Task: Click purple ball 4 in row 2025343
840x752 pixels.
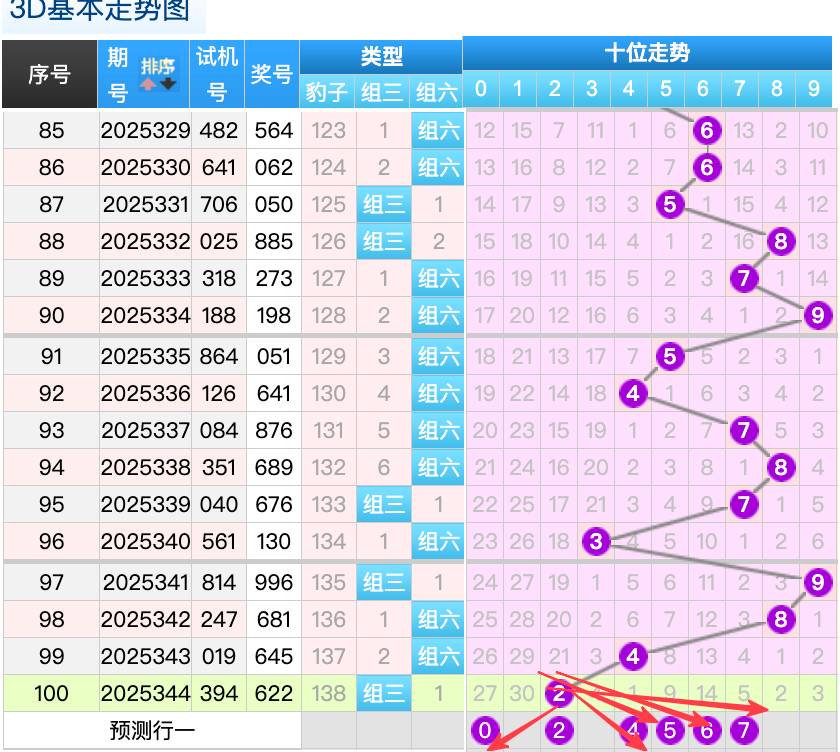Action: click(x=633, y=656)
